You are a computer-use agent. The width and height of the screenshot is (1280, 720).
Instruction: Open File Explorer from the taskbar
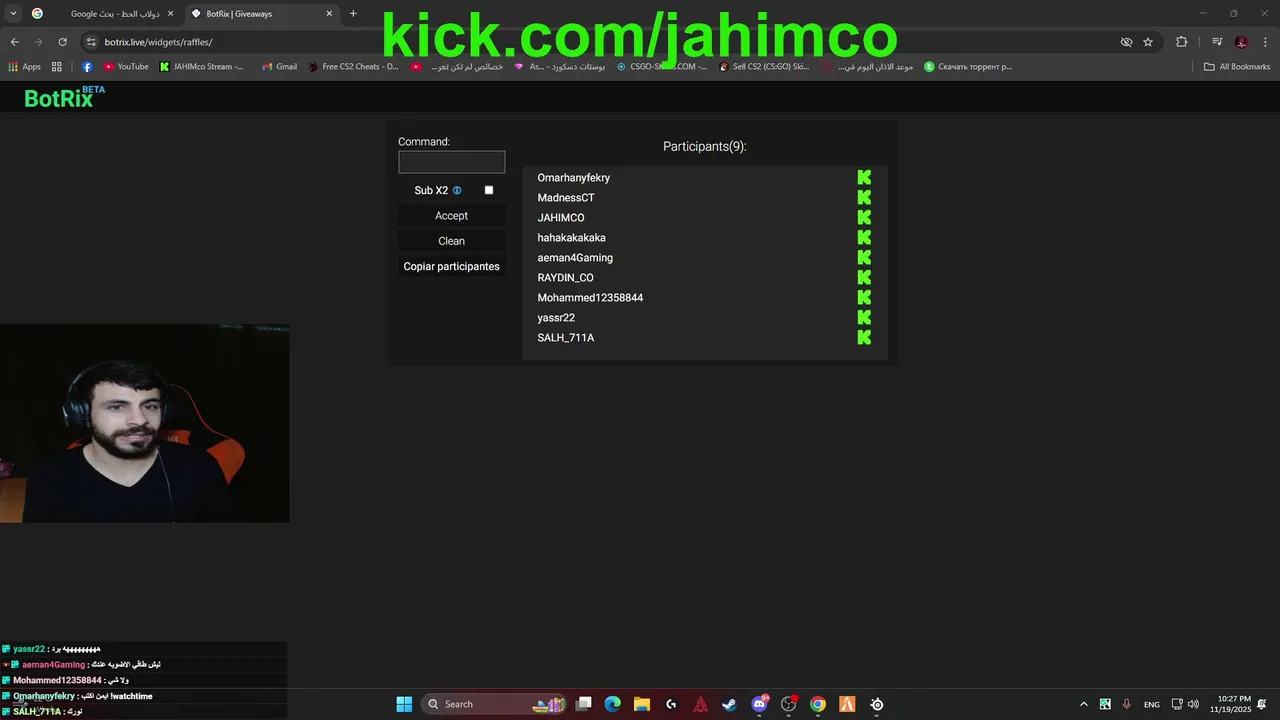642,704
